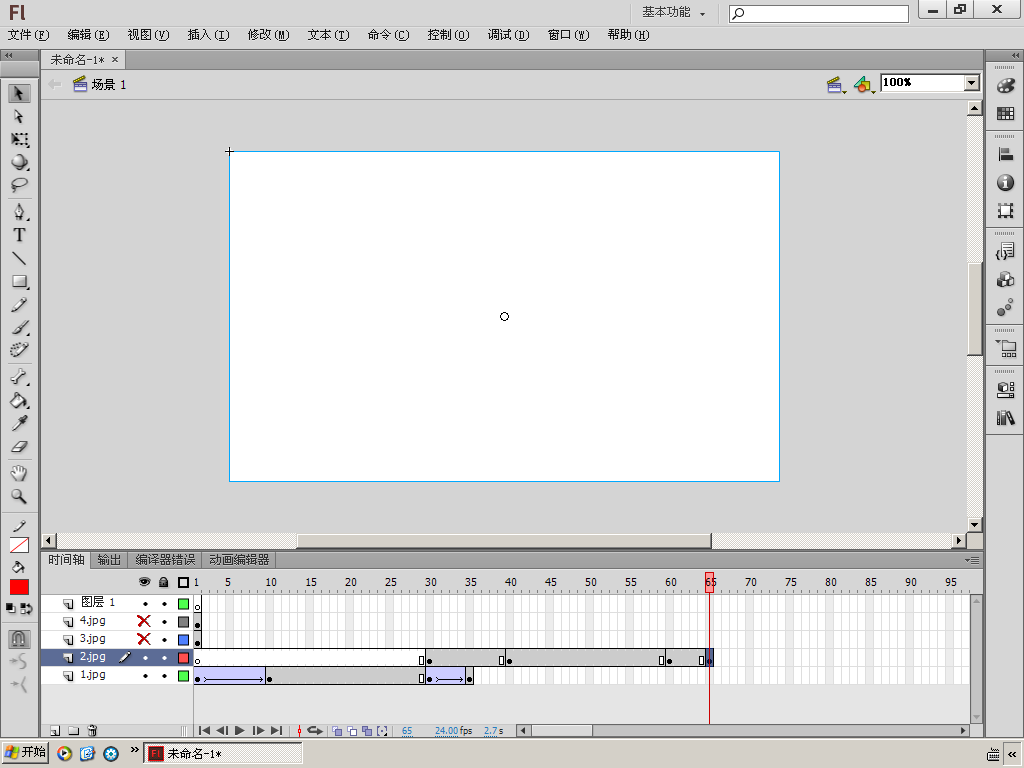Viewport: 1024px width, 768px height.
Task: Click the 未命名-1* taskbar button
Action: pos(223,754)
